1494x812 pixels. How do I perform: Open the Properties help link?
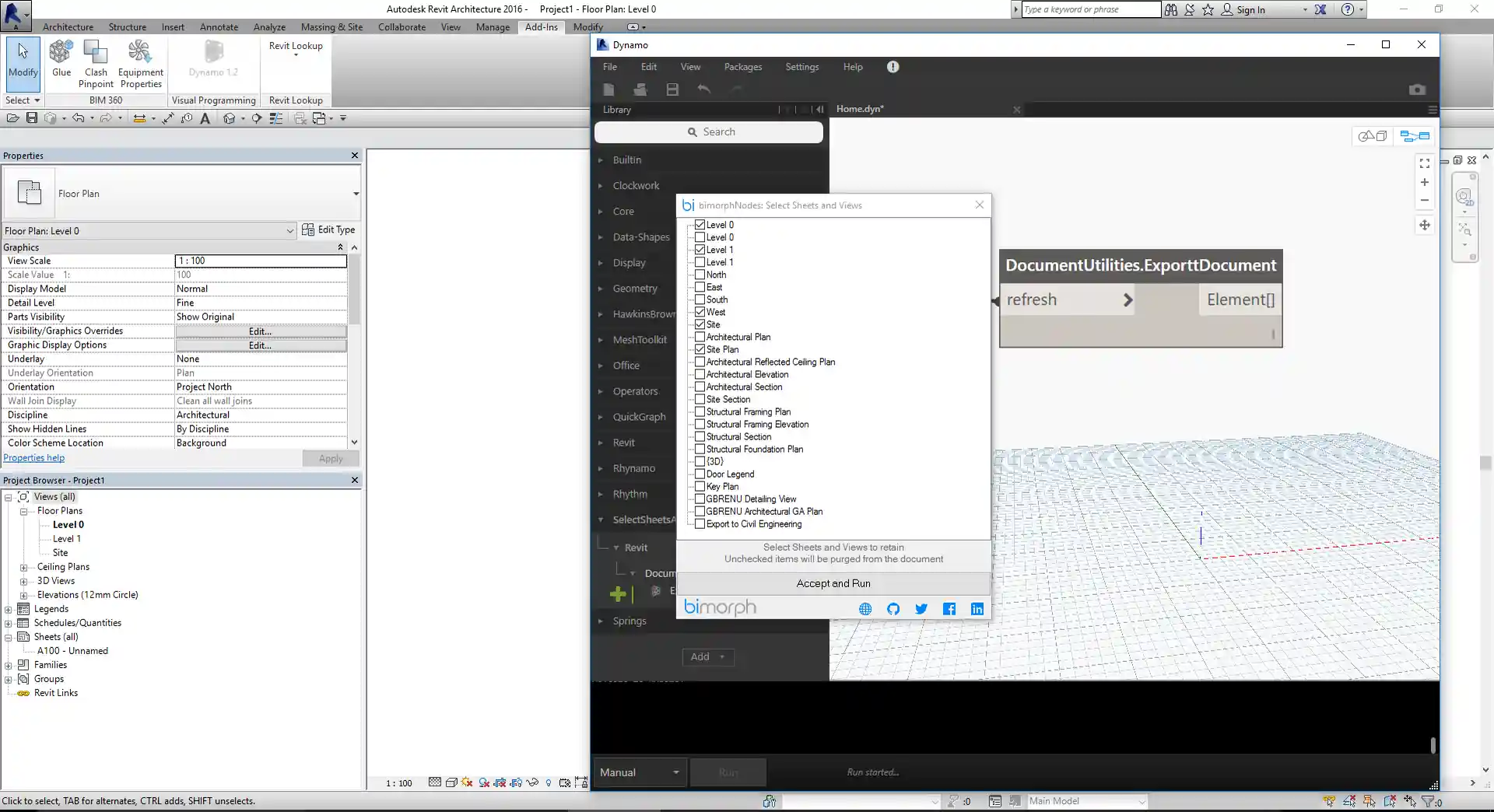point(33,457)
